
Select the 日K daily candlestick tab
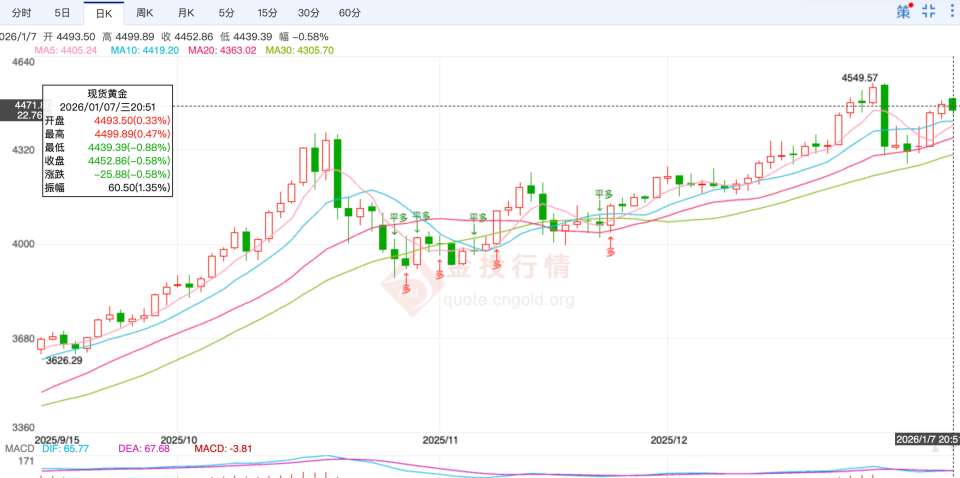click(103, 12)
